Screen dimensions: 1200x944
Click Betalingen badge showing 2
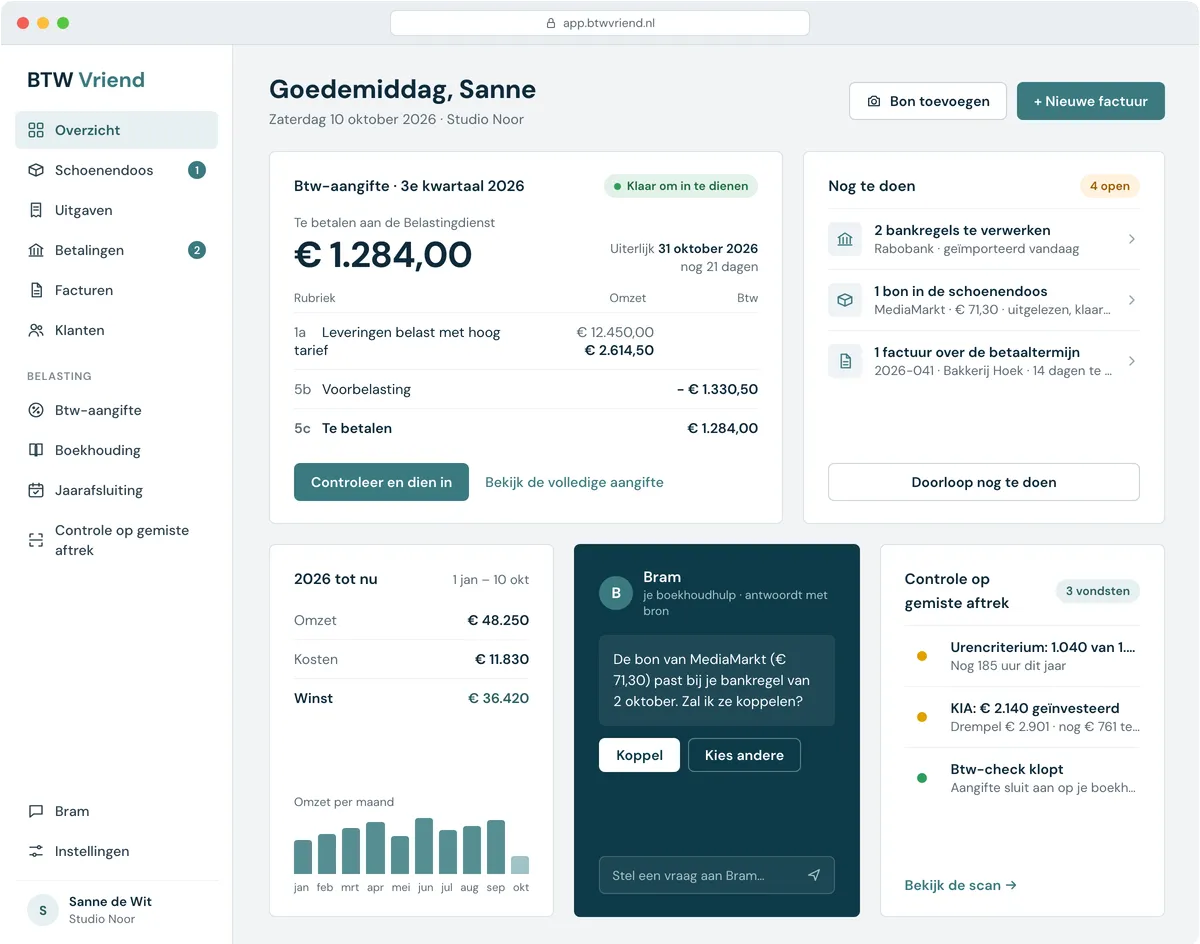coord(197,250)
